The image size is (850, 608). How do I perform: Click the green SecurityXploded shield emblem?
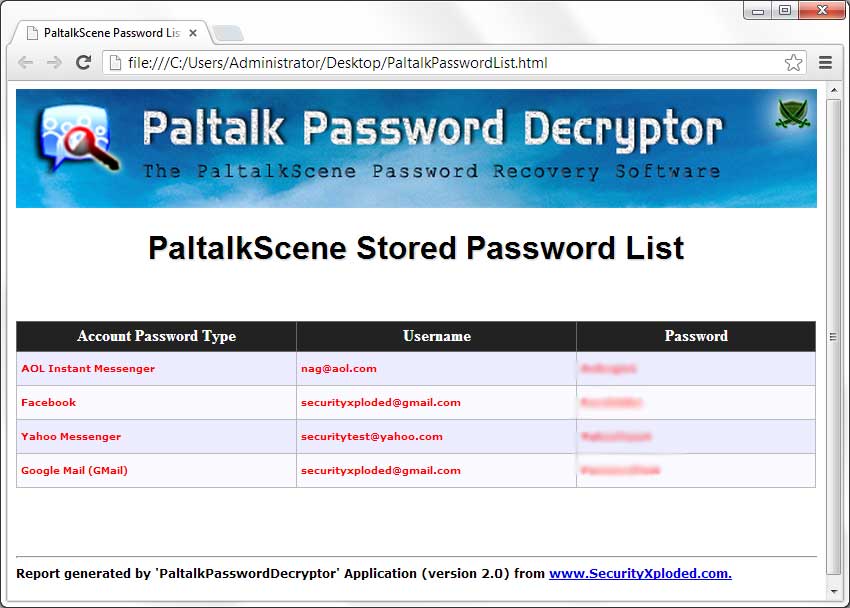coord(793,113)
